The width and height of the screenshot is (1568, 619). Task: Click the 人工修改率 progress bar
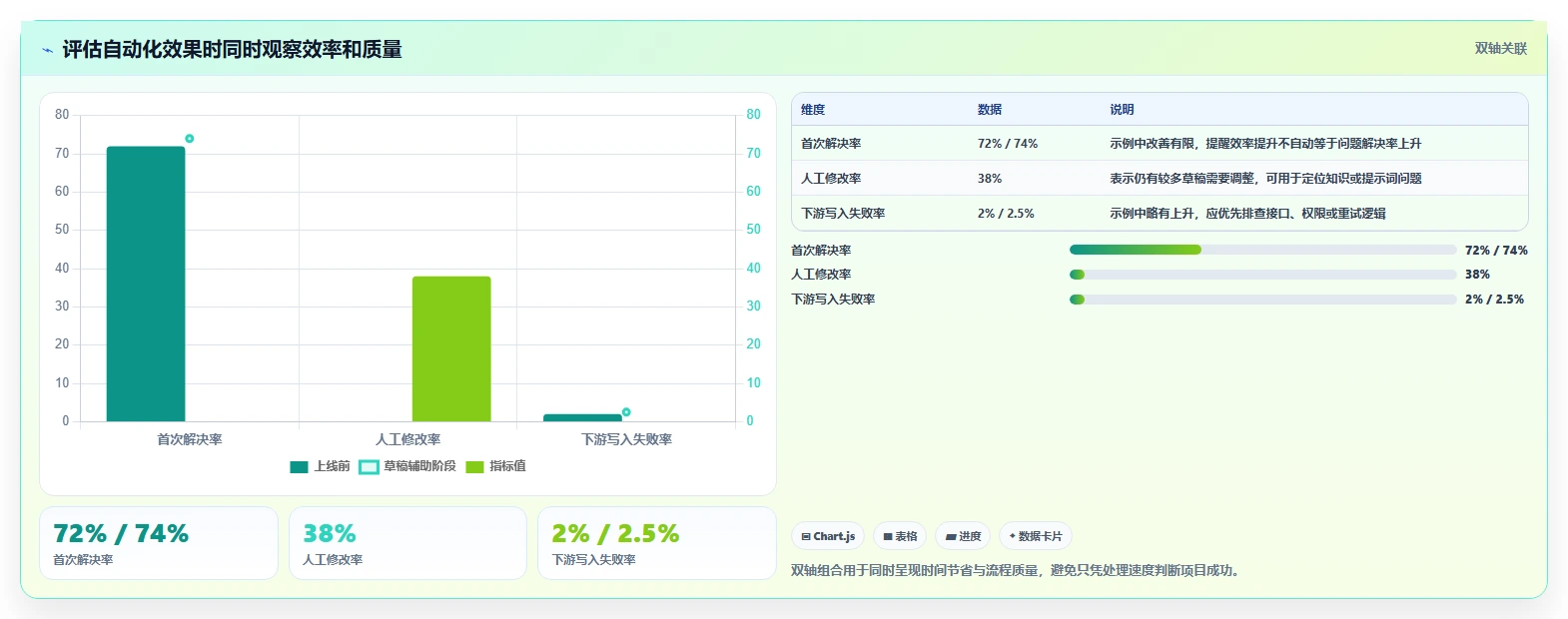[x=1262, y=275]
